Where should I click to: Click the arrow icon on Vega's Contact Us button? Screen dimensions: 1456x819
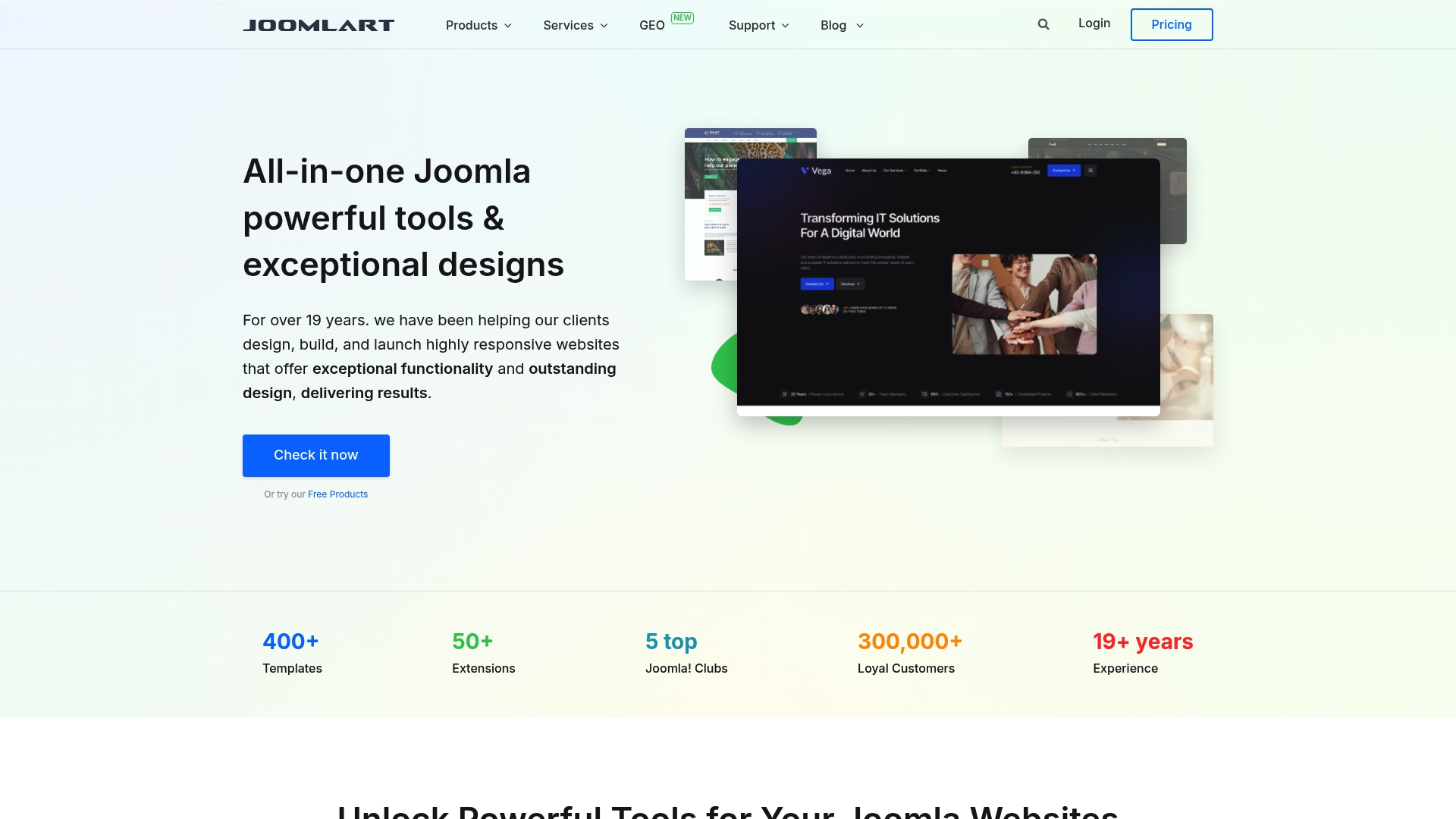coord(1074,171)
